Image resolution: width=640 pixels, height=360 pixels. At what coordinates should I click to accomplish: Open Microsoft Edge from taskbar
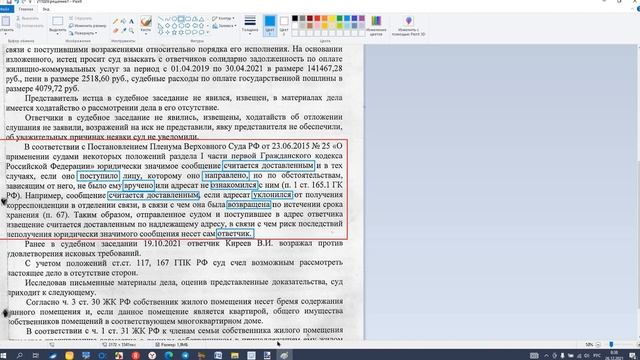[168, 356]
